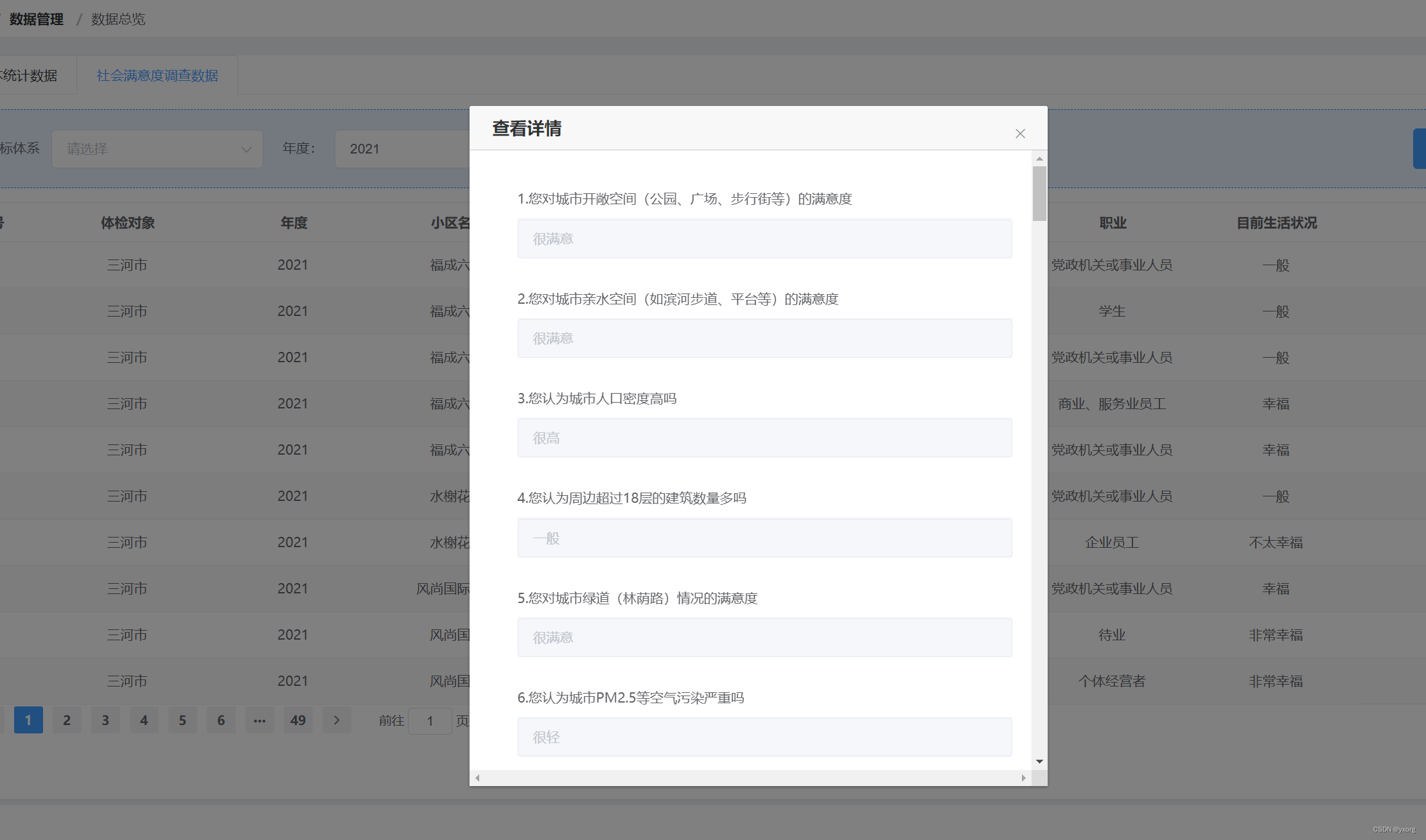This screenshot has width=1426, height=840.
Task: Select page 3 in pagination
Action: point(105,720)
